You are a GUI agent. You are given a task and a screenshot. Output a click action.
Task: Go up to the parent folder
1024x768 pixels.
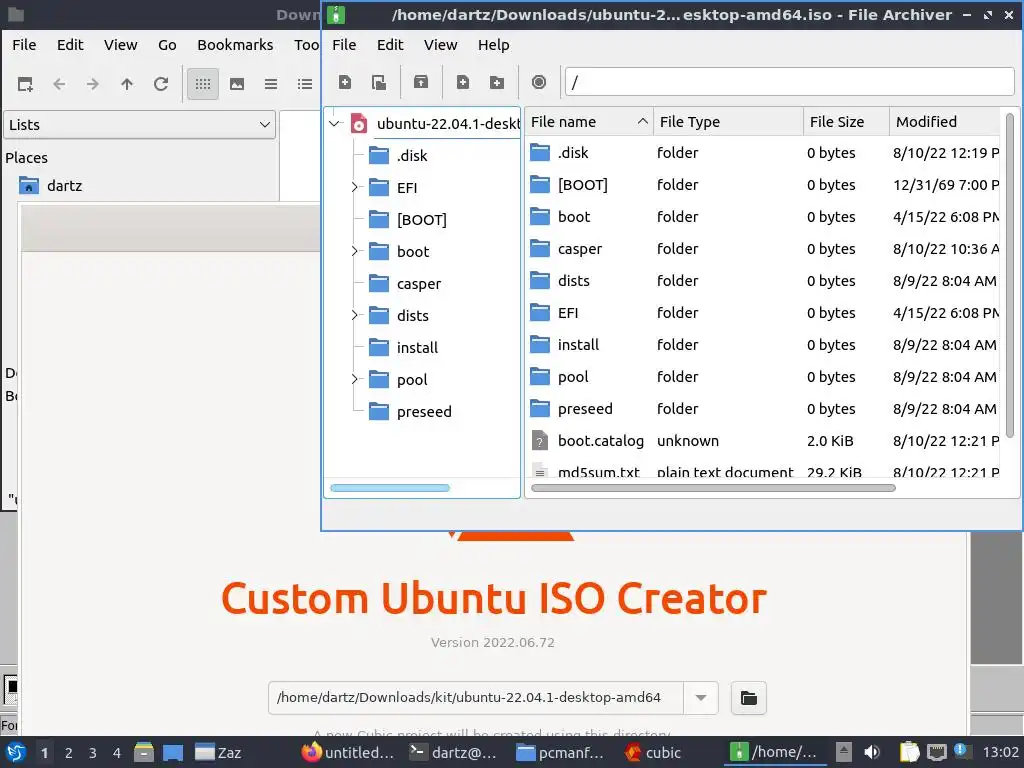(x=127, y=84)
